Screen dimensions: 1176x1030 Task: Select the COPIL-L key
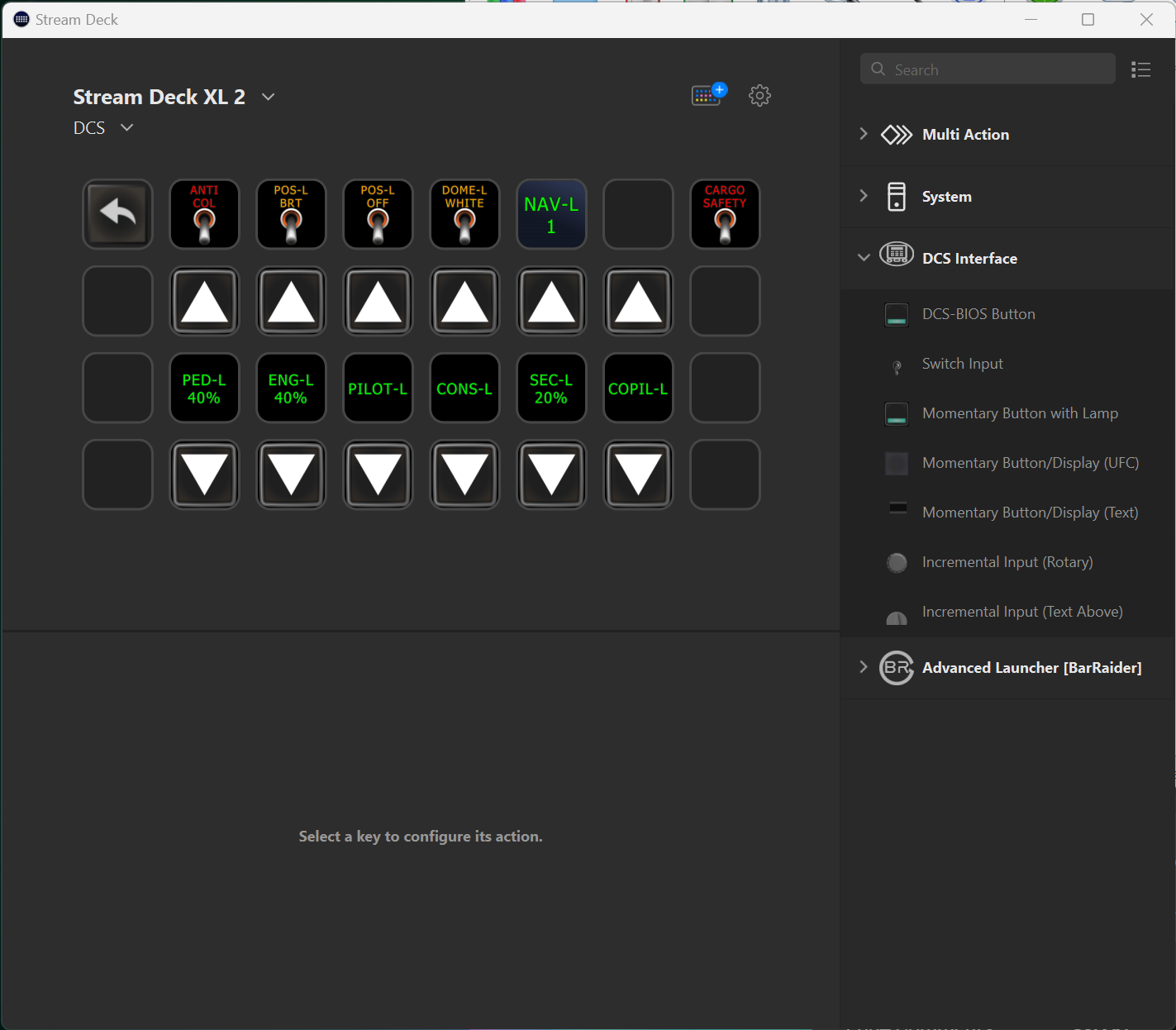638,389
